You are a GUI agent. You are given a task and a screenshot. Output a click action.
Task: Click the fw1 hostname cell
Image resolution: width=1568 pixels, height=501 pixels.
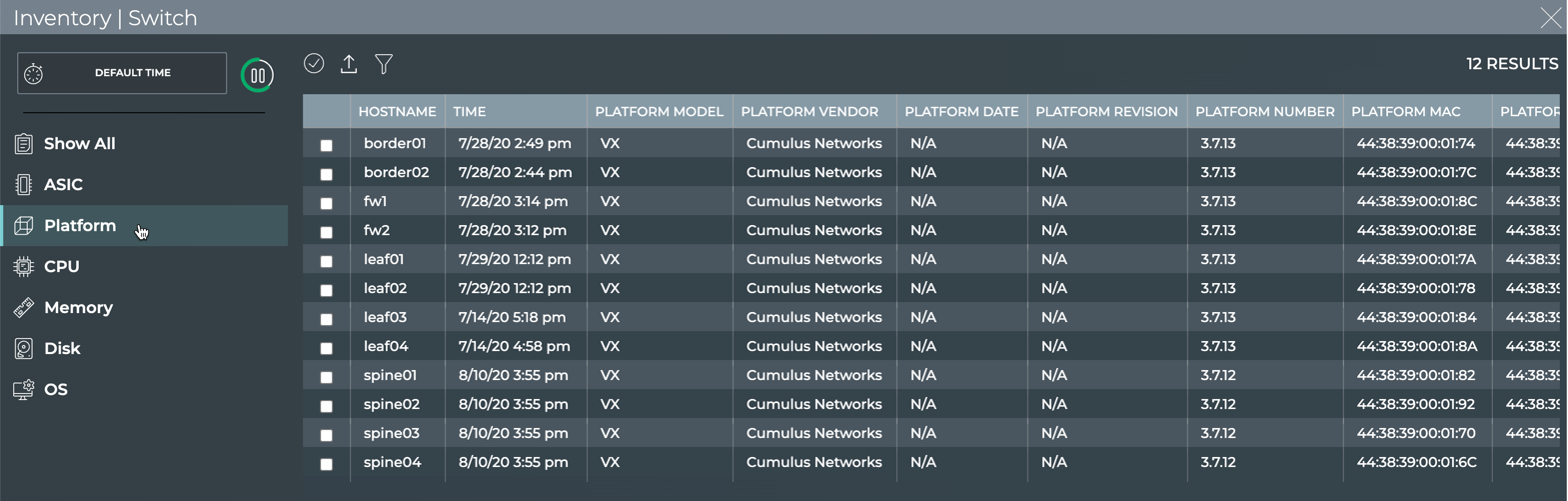coord(376,201)
